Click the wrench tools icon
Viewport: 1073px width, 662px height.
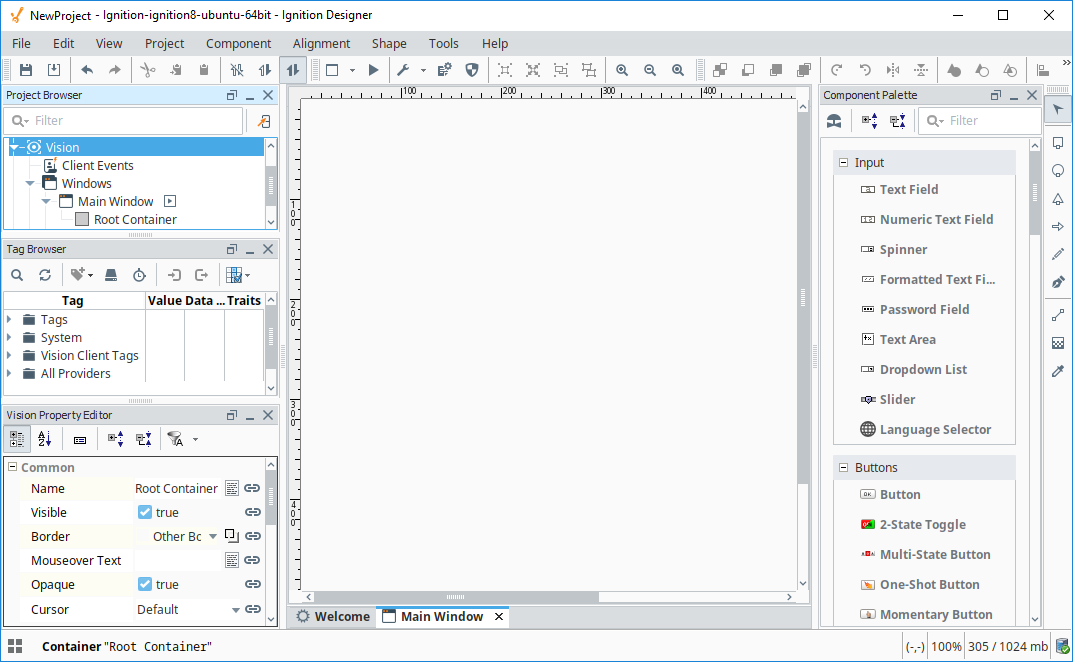pos(403,70)
